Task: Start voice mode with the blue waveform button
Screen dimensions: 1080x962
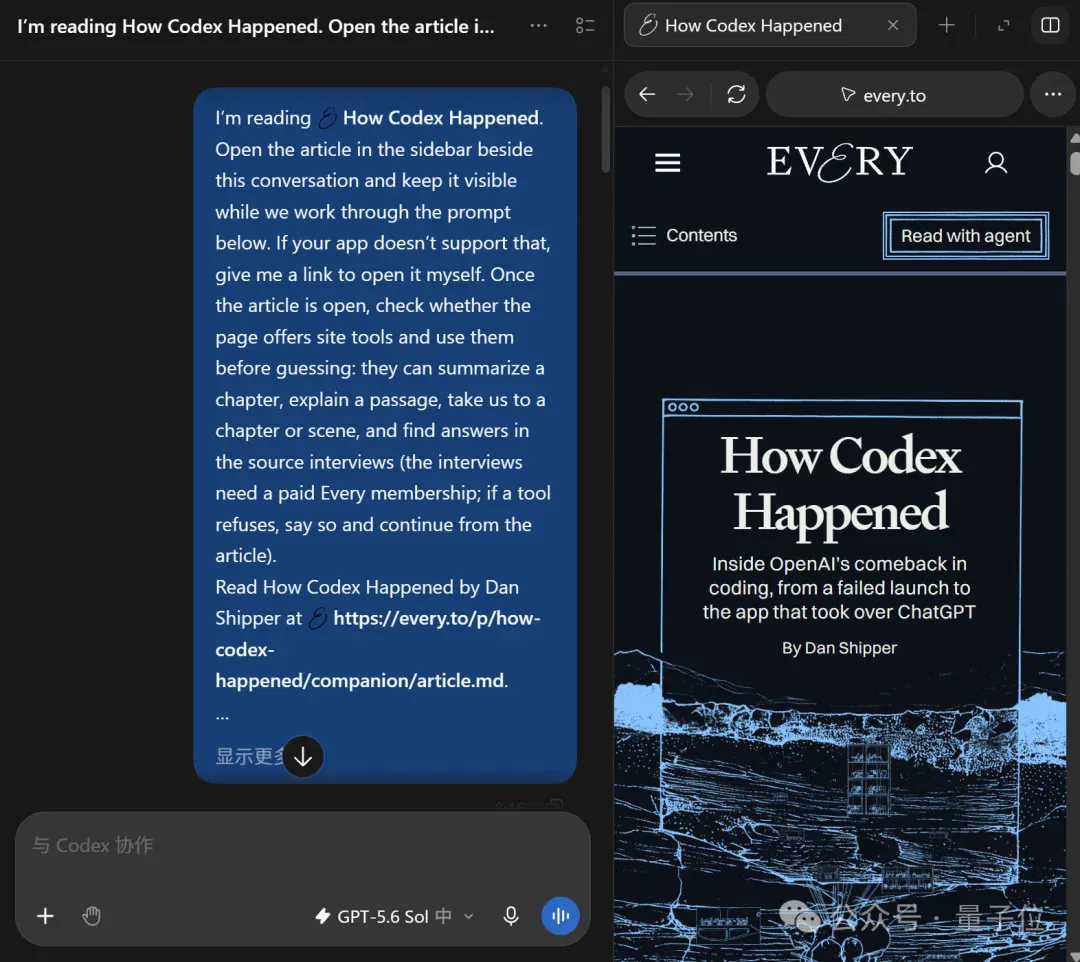Action: tap(560, 916)
